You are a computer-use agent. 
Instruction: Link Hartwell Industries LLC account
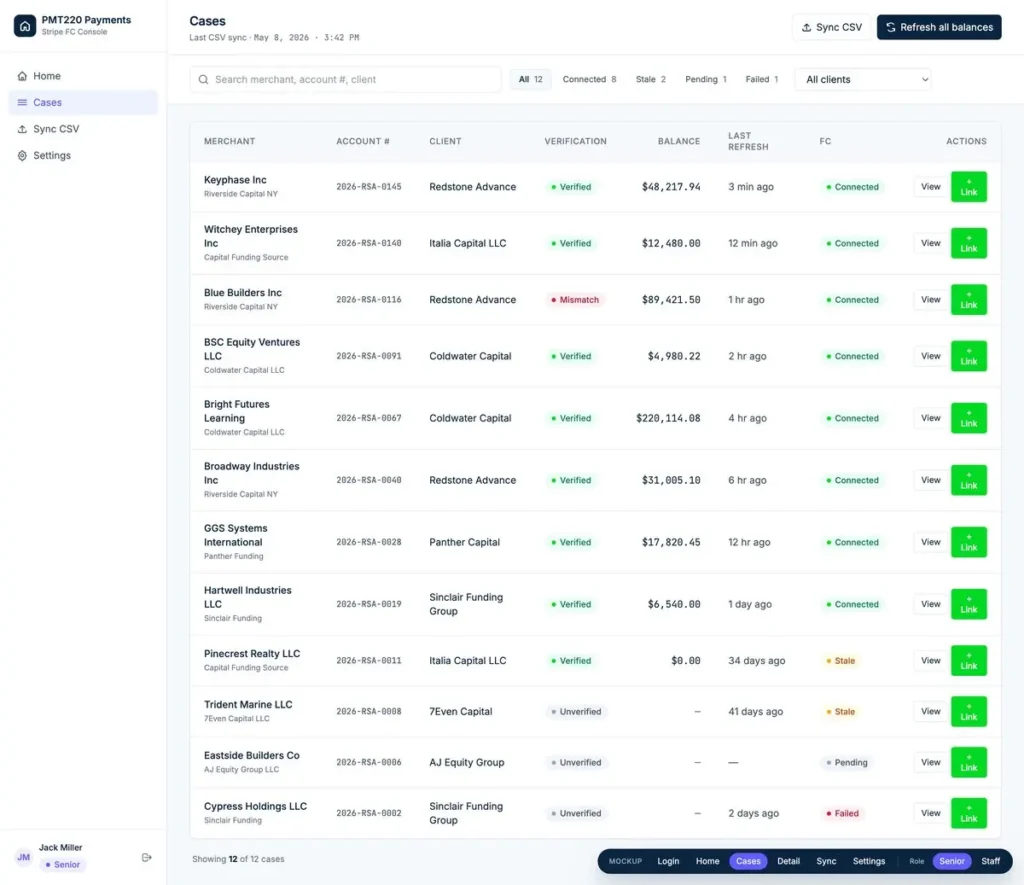click(968, 604)
